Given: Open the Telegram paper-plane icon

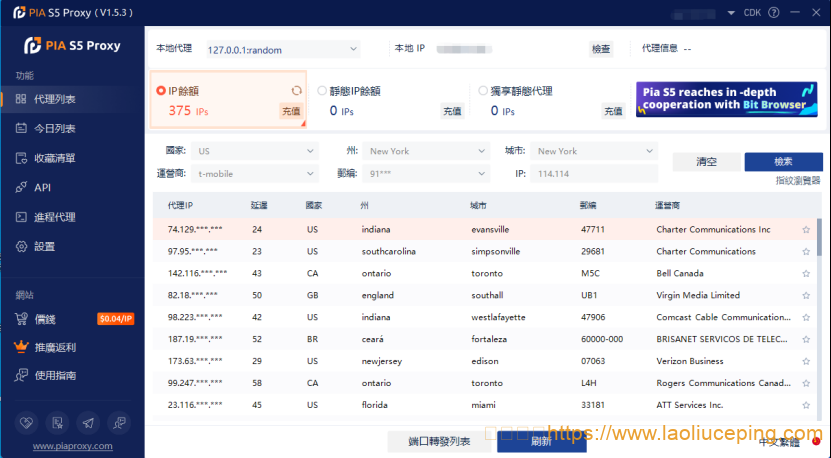Looking at the screenshot, I should pos(88,422).
